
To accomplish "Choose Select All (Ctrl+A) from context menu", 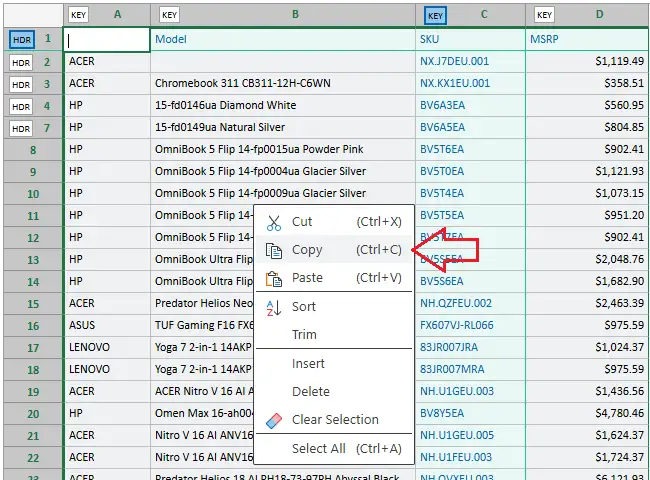I will [x=334, y=448].
